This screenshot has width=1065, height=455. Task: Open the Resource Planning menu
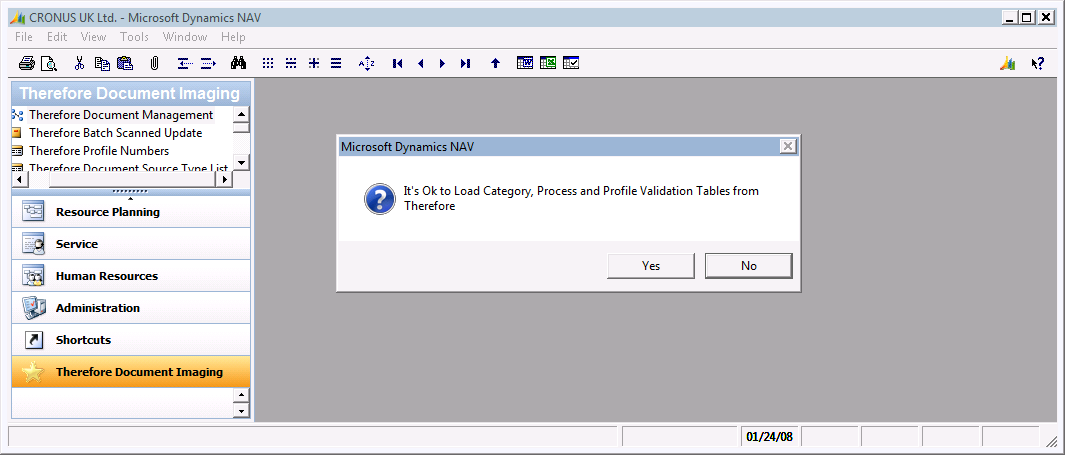pyautogui.click(x=131, y=212)
